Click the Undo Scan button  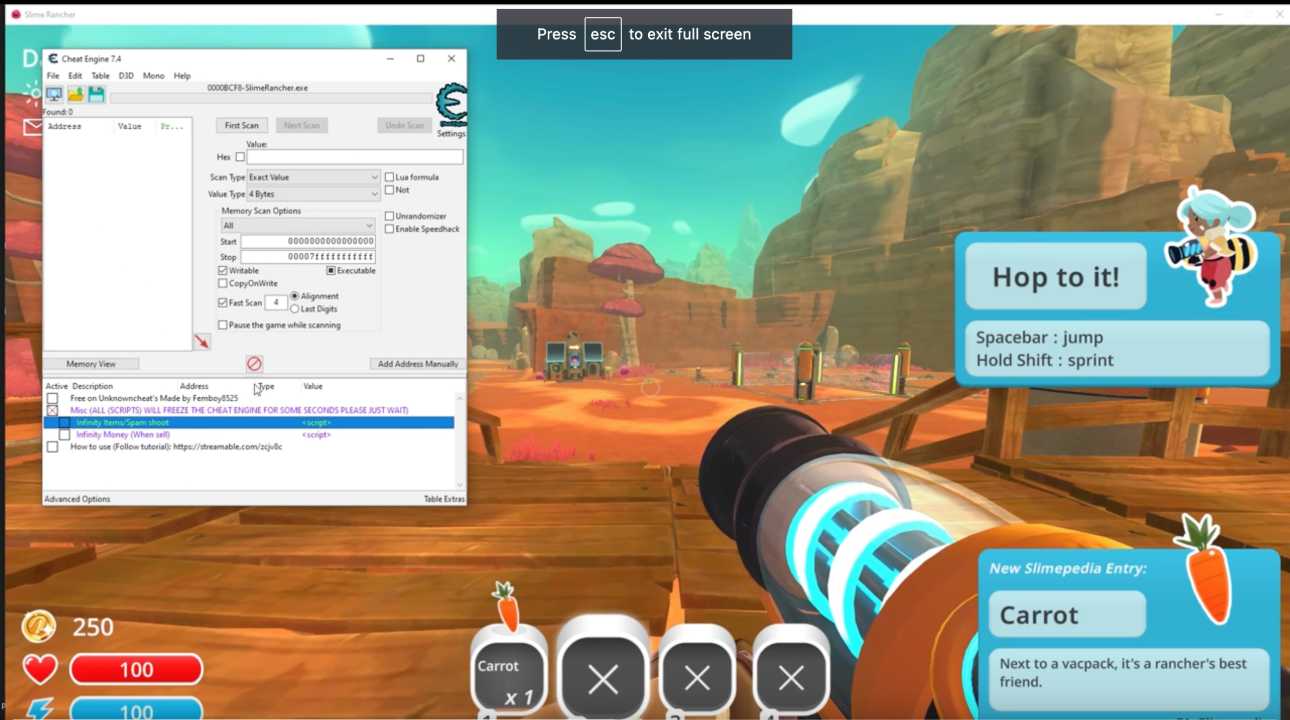404,126
